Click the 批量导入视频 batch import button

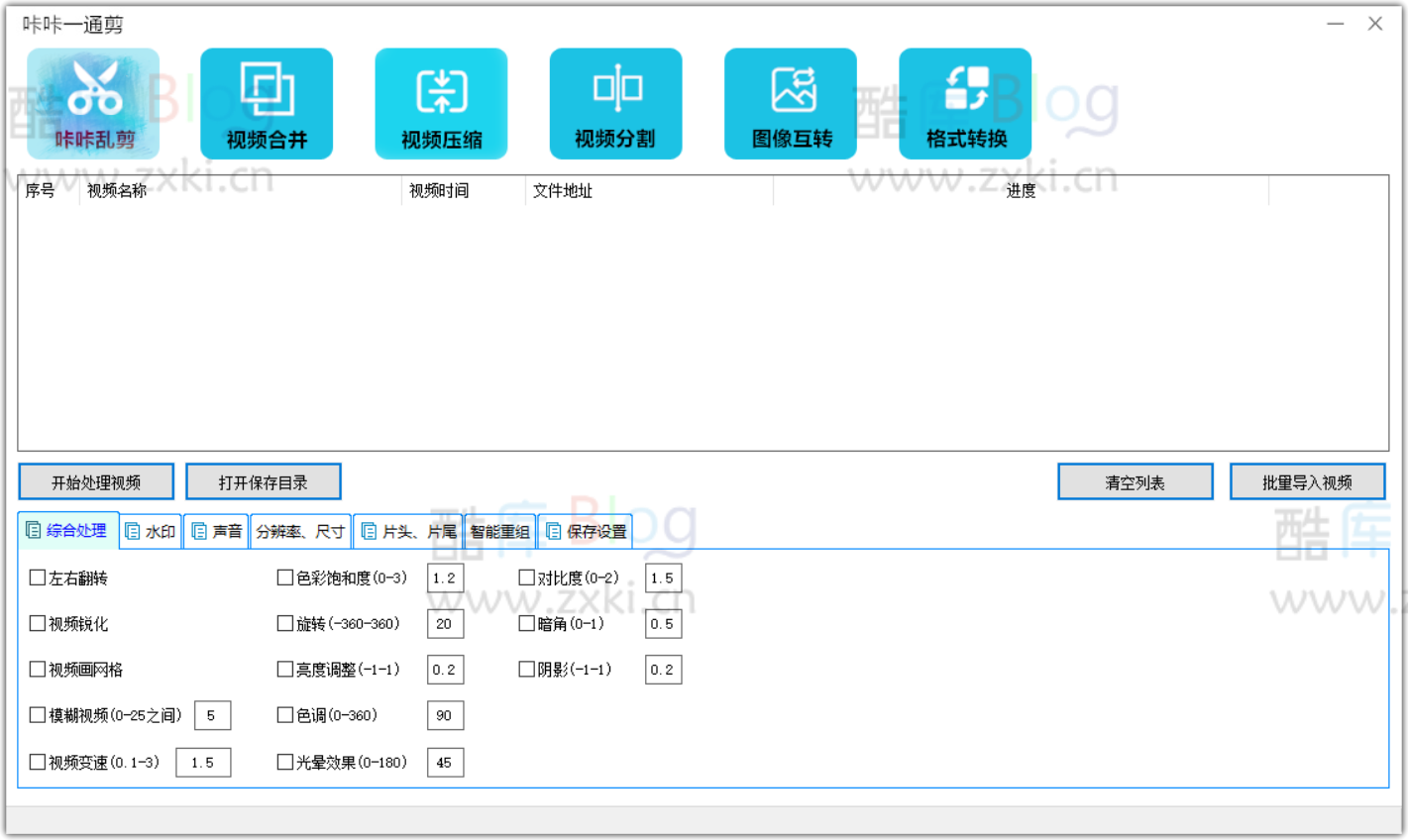[1308, 481]
